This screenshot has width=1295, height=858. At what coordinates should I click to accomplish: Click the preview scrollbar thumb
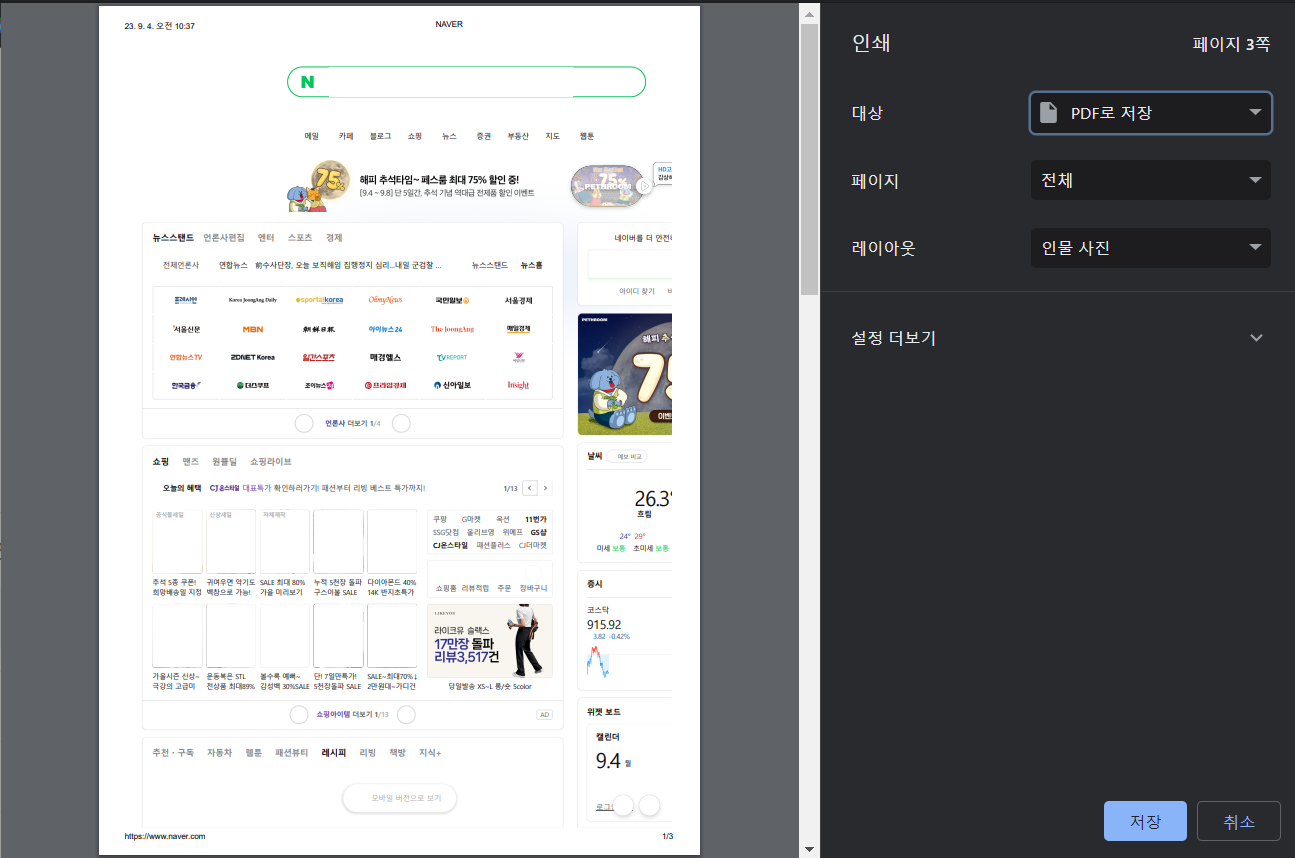809,158
